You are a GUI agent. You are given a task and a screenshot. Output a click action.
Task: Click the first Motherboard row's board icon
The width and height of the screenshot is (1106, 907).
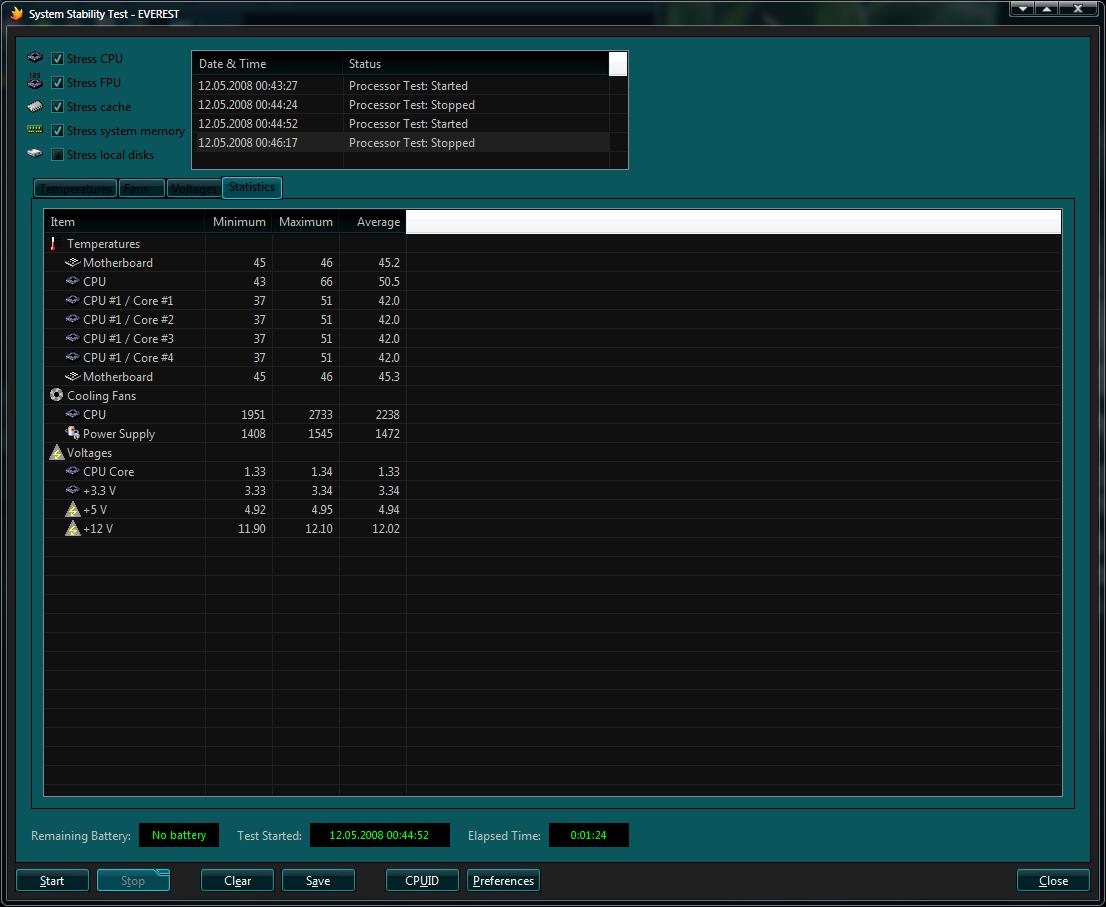point(72,262)
